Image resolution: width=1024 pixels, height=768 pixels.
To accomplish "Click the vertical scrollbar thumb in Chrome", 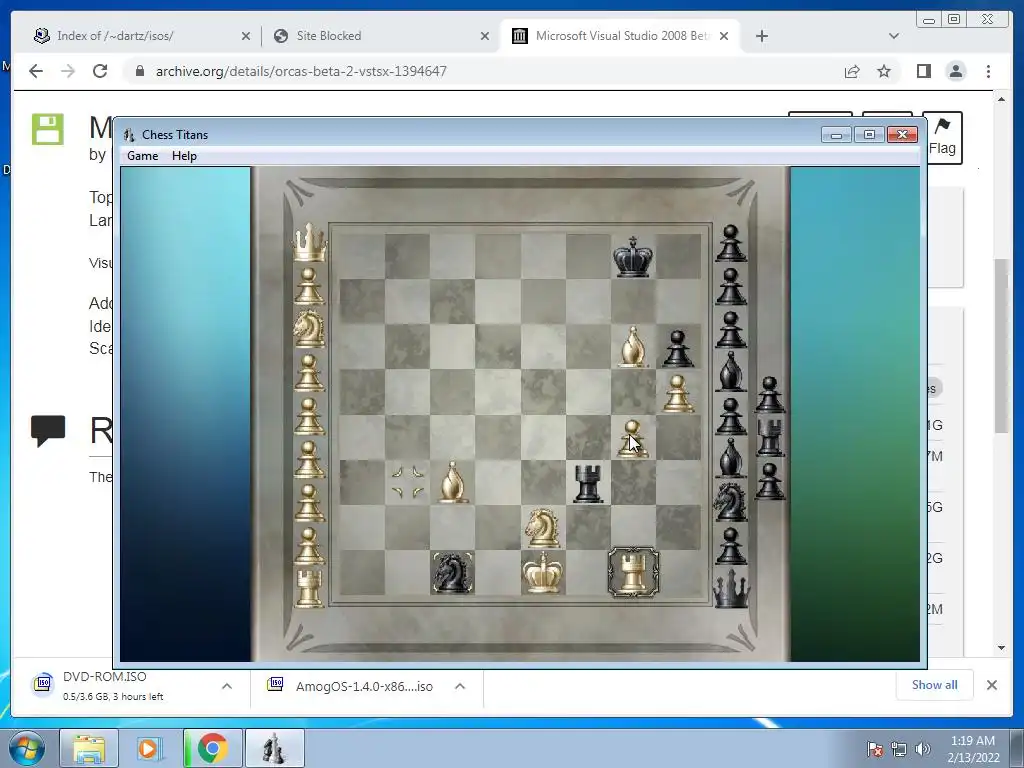I will [x=1002, y=345].
